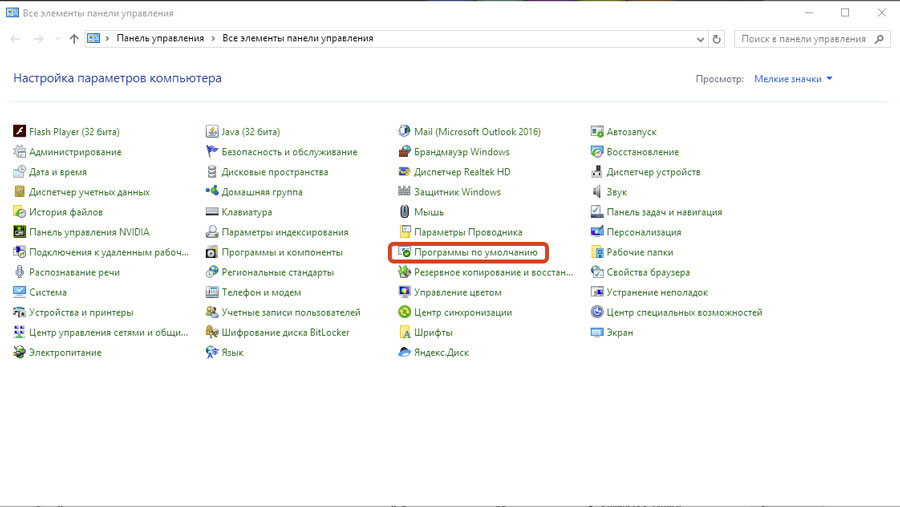Image resolution: width=900 pixels, height=507 pixels.
Task: Click the Forward navigation arrow
Action: (38, 38)
